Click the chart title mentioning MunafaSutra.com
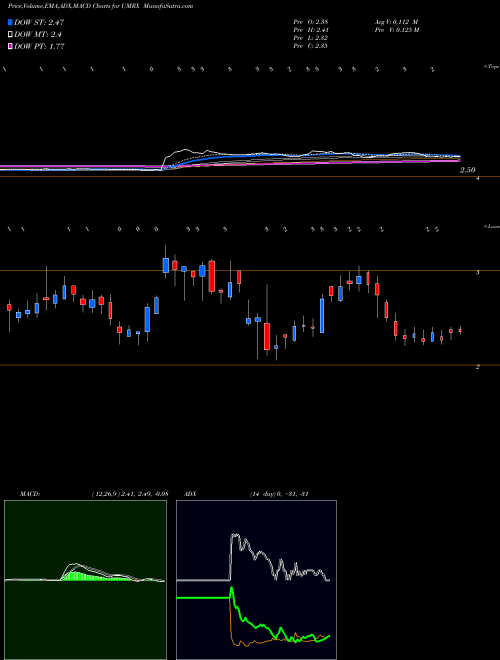 pyautogui.click(x=101, y=7)
